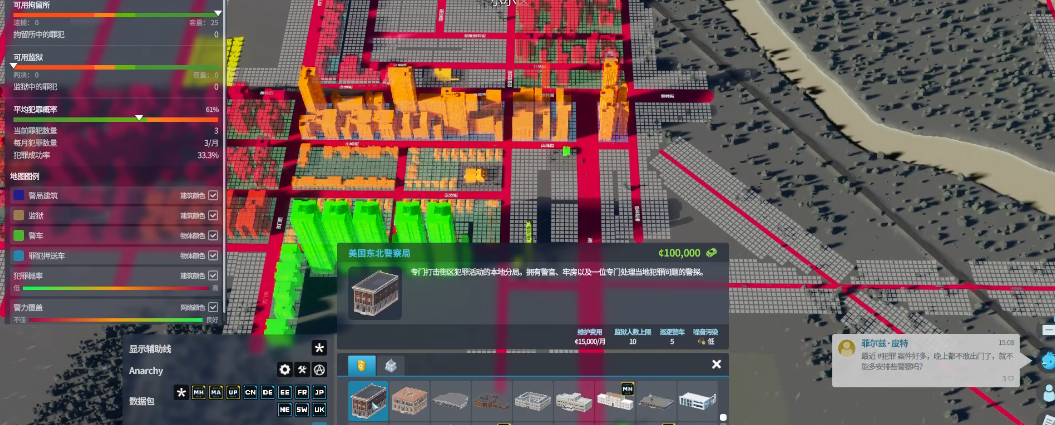1055x425 pixels.
Task: Click the minus icon at right edge above Chirper
Action: tap(1049, 330)
